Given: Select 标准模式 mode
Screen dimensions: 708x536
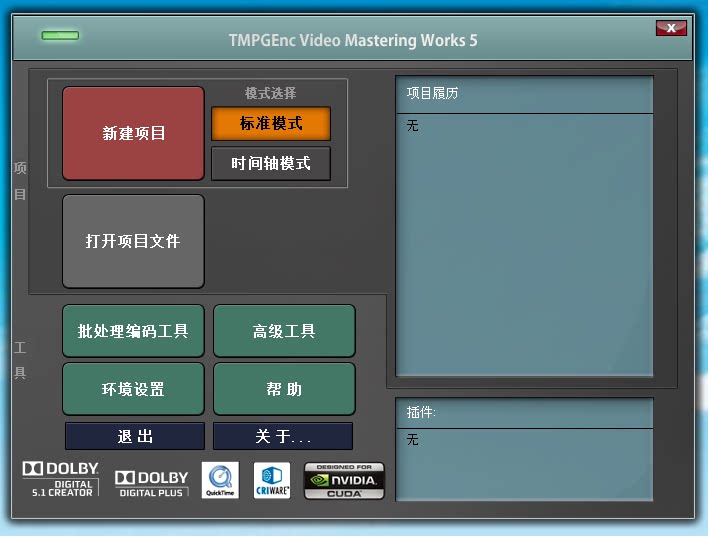Looking at the screenshot, I should [x=271, y=123].
